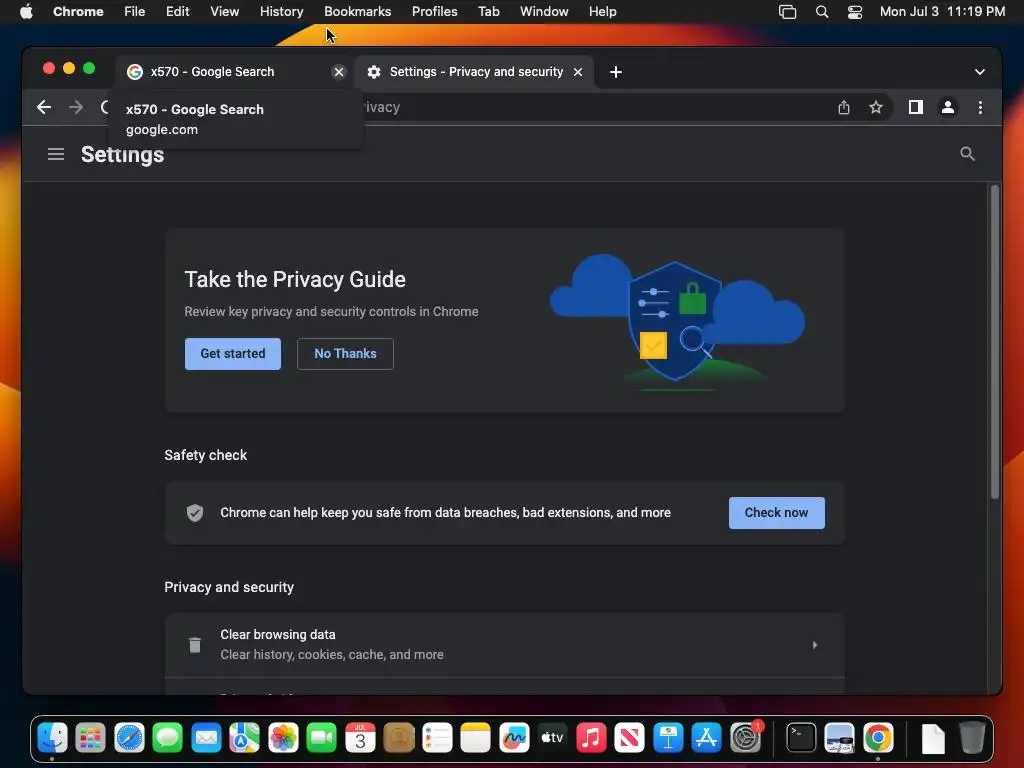The height and width of the screenshot is (768, 1024).
Task: Open Stage Manager icon in menu bar
Action: 788,12
